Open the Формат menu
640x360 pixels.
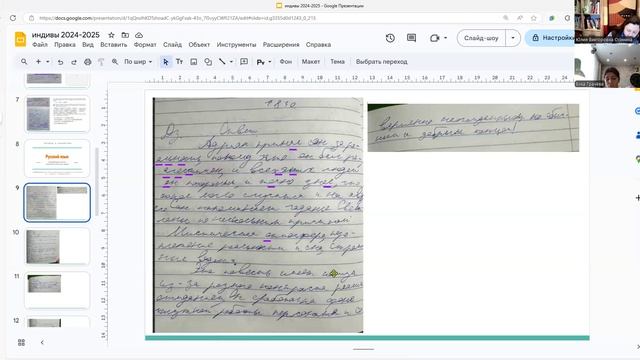tap(145, 44)
